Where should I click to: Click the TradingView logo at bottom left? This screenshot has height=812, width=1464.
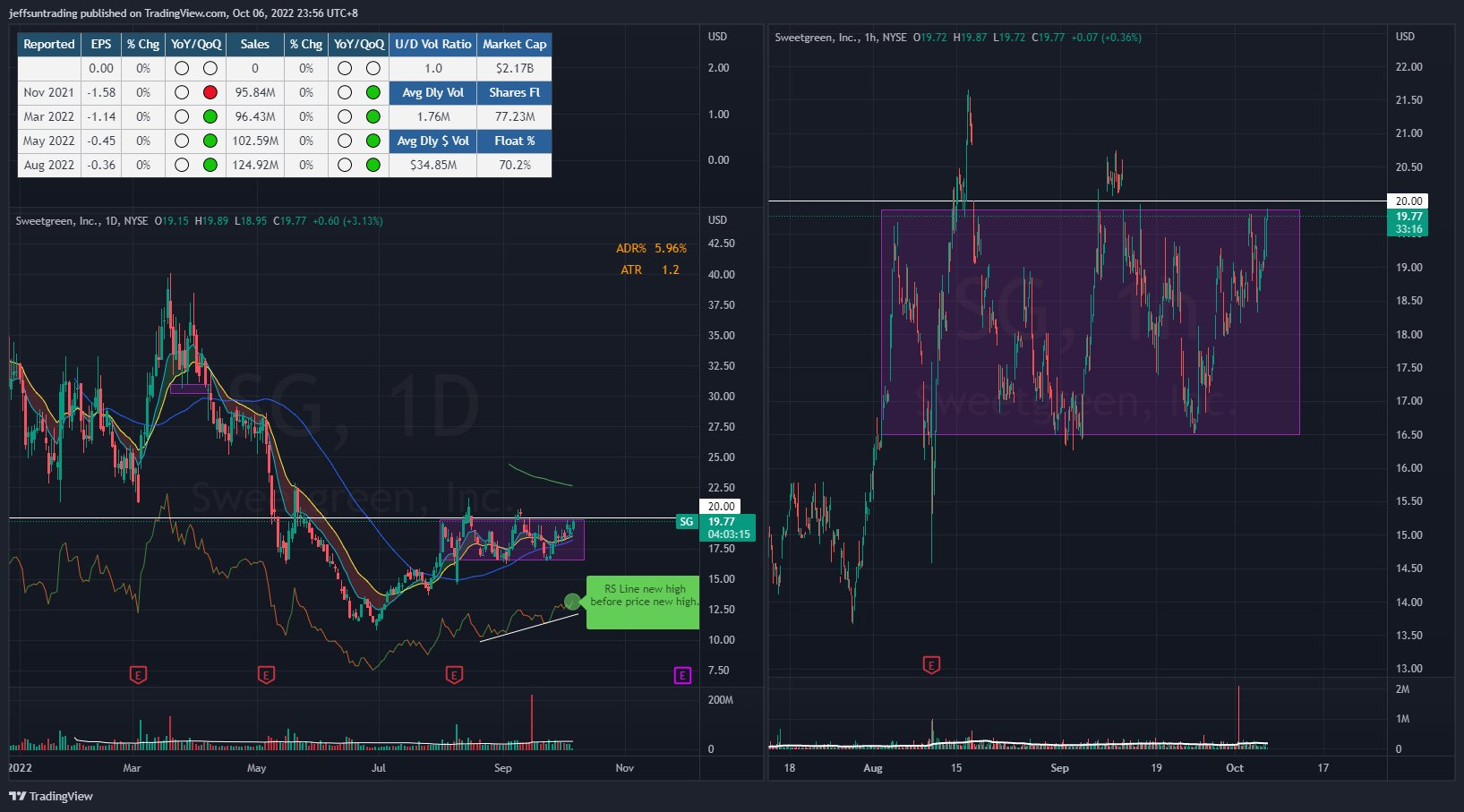coord(51,796)
